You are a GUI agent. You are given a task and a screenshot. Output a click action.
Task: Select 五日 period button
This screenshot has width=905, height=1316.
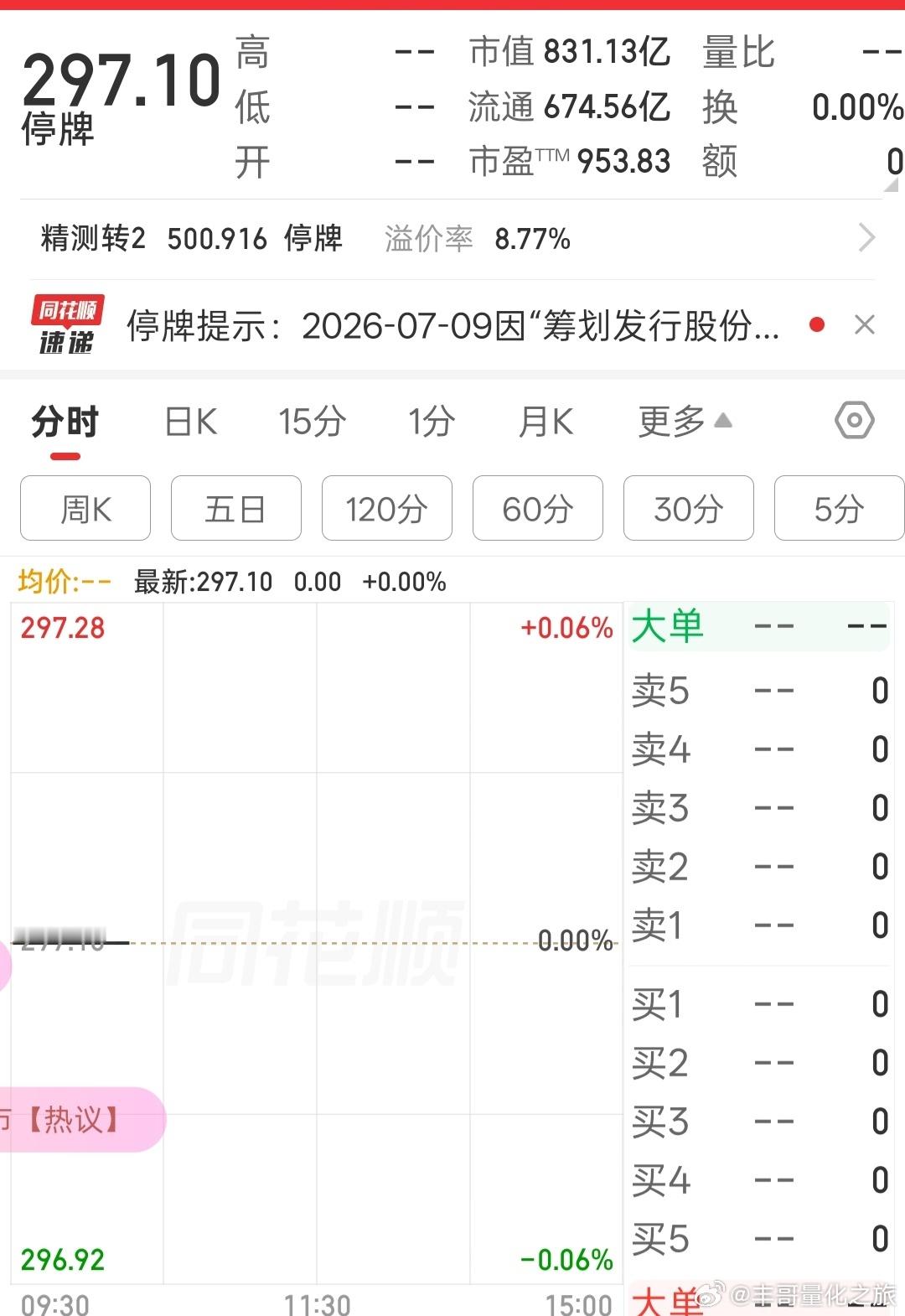pyautogui.click(x=236, y=508)
